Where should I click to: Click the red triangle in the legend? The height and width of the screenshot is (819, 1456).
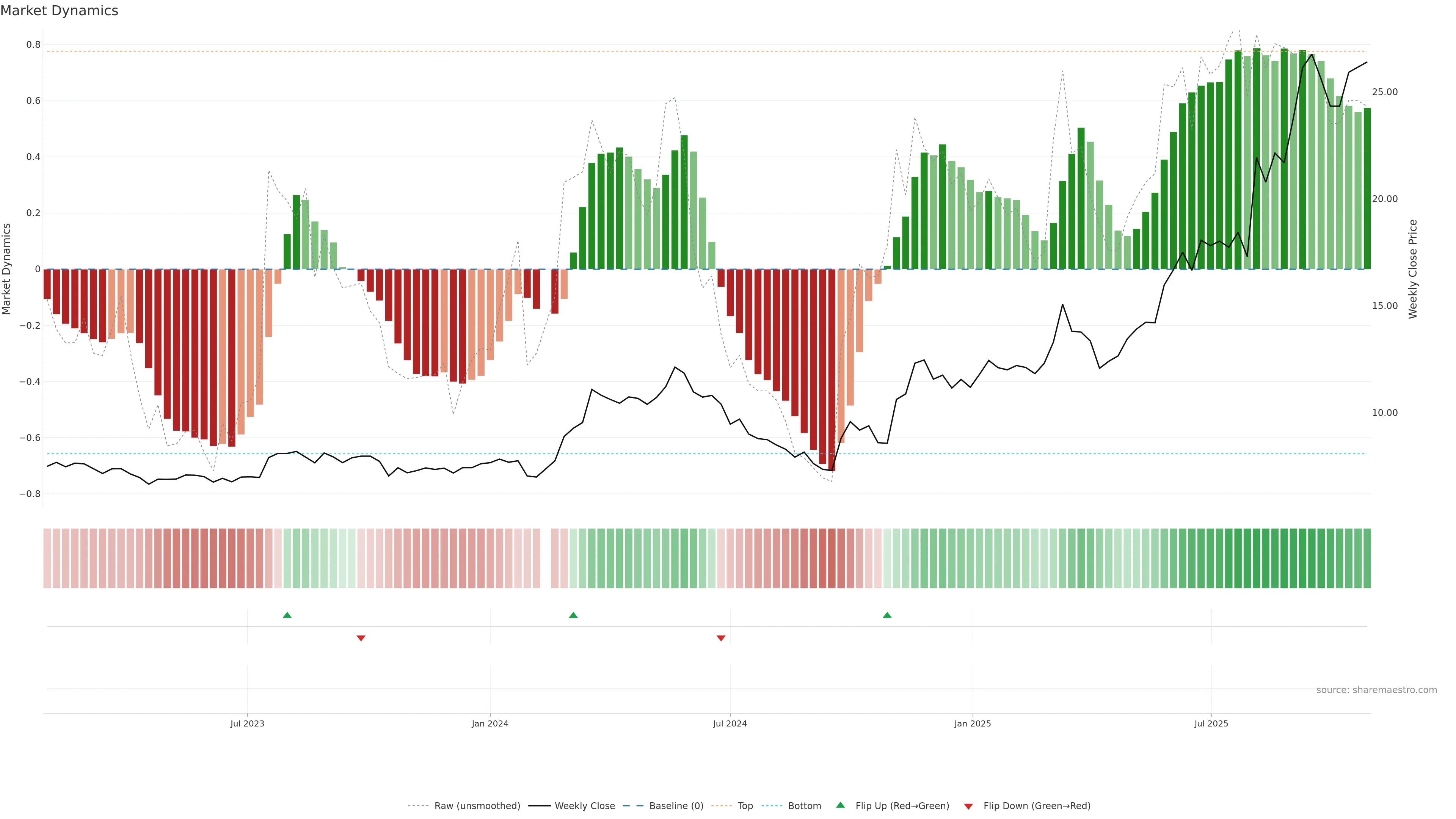[x=968, y=806]
